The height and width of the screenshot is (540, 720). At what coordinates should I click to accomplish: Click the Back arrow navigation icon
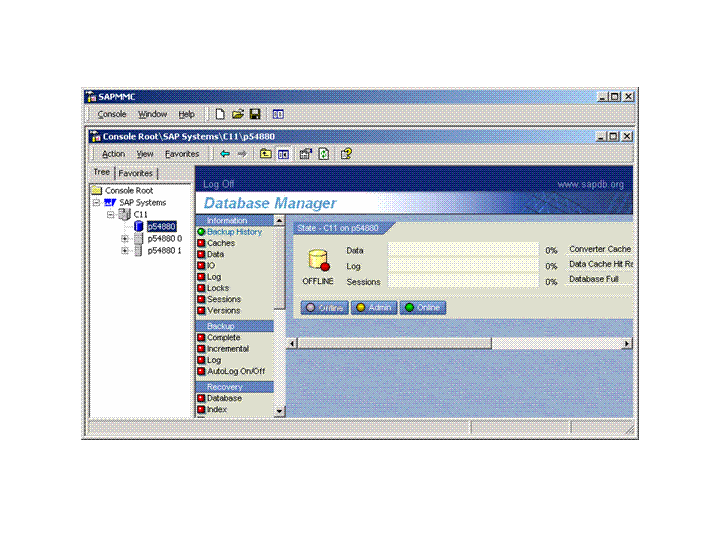point(225,154)
